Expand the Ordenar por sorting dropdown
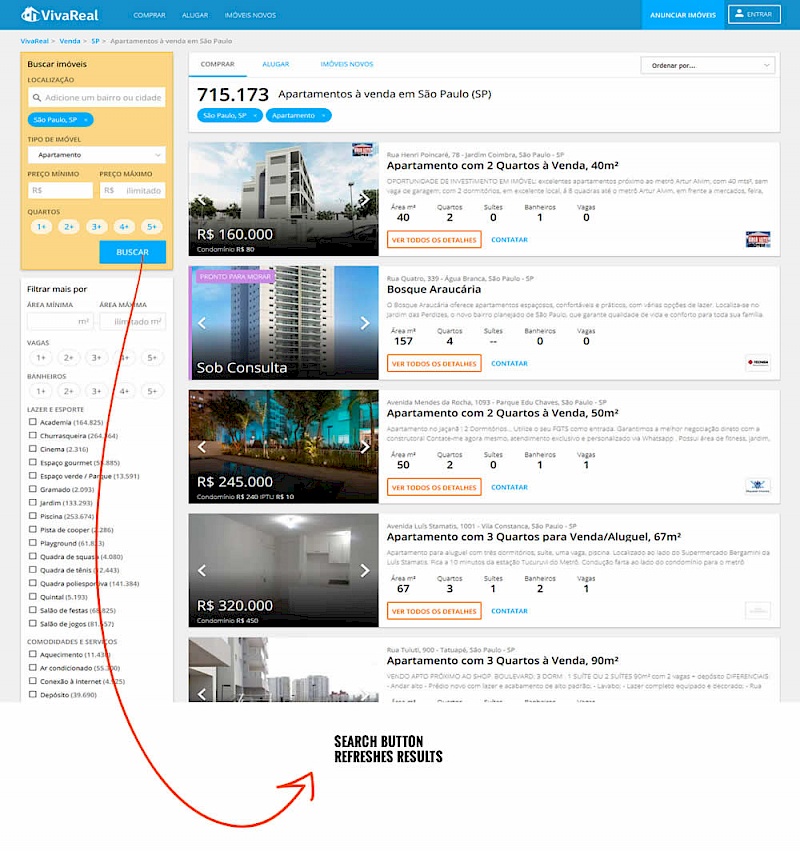This screenshot has height=851, width=800. click(x=707, y=65)
